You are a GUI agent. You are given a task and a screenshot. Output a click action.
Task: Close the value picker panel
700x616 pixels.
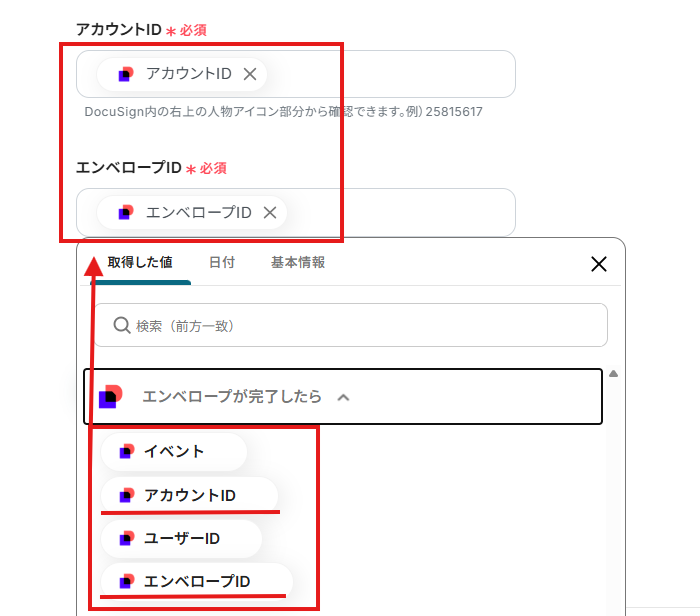tap(599, 264)
